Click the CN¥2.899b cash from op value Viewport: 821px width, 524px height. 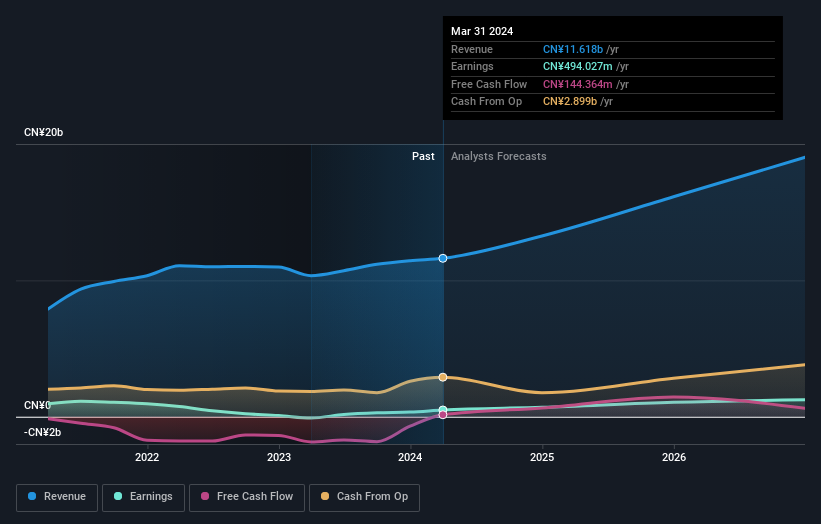pos(570,102)
